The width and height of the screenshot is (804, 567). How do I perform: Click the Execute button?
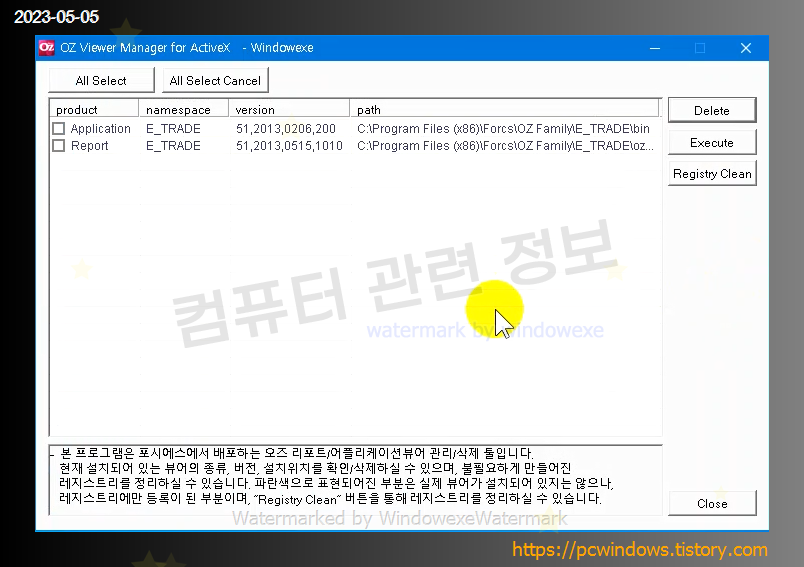[x=712, y=143]
